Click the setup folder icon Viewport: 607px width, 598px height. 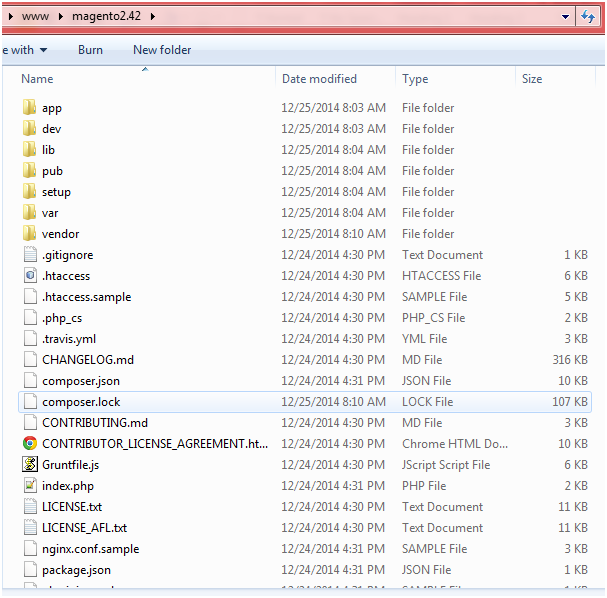click(x=30, y=192)
